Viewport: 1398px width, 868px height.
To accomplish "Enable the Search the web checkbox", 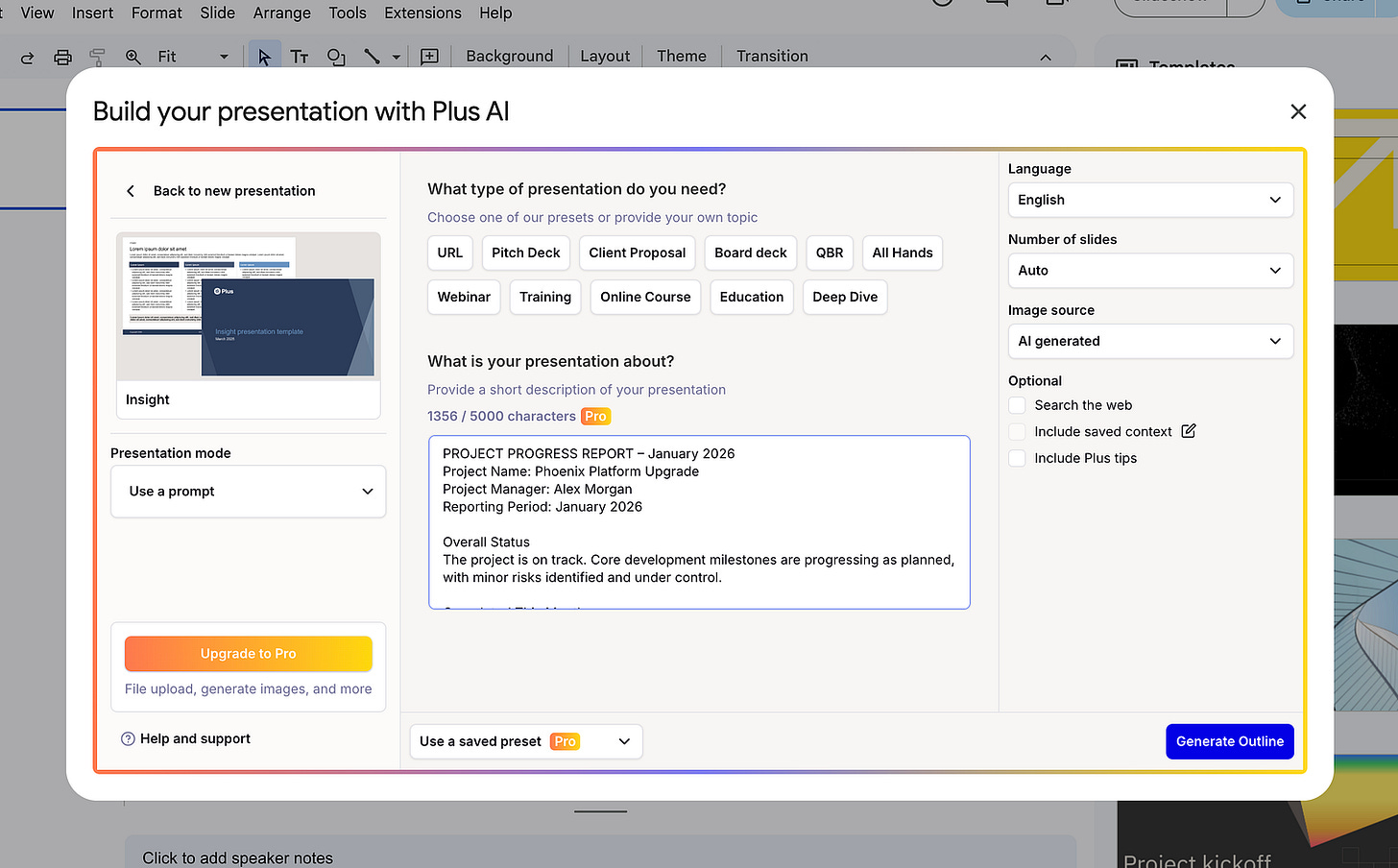I will tap(1017, 405).
